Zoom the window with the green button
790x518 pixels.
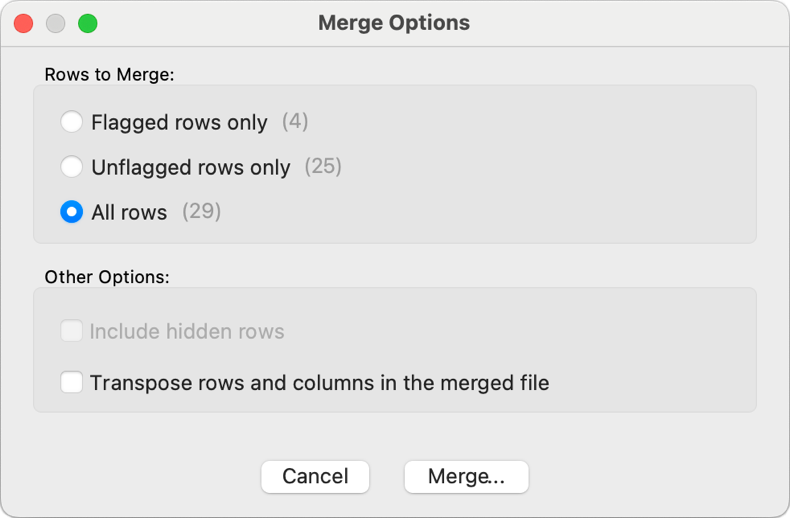pyautogui.click(x=88, y=23)
